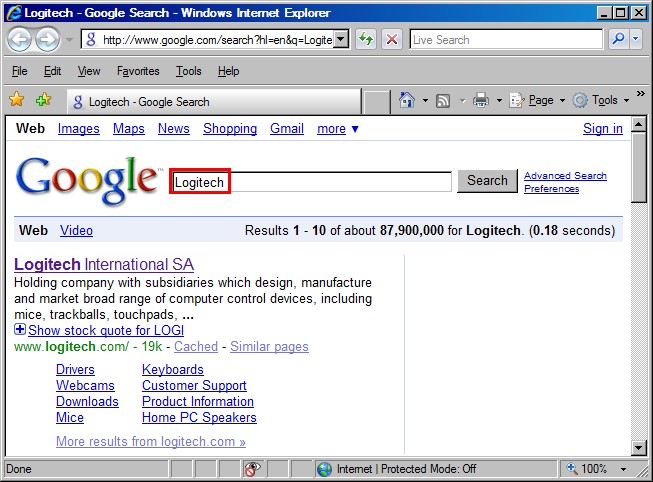Image resolution: width=653 pixels, height=482 pixels.
Task: Expand the Home button dropdown arrow
Action: tap(425, 100)
